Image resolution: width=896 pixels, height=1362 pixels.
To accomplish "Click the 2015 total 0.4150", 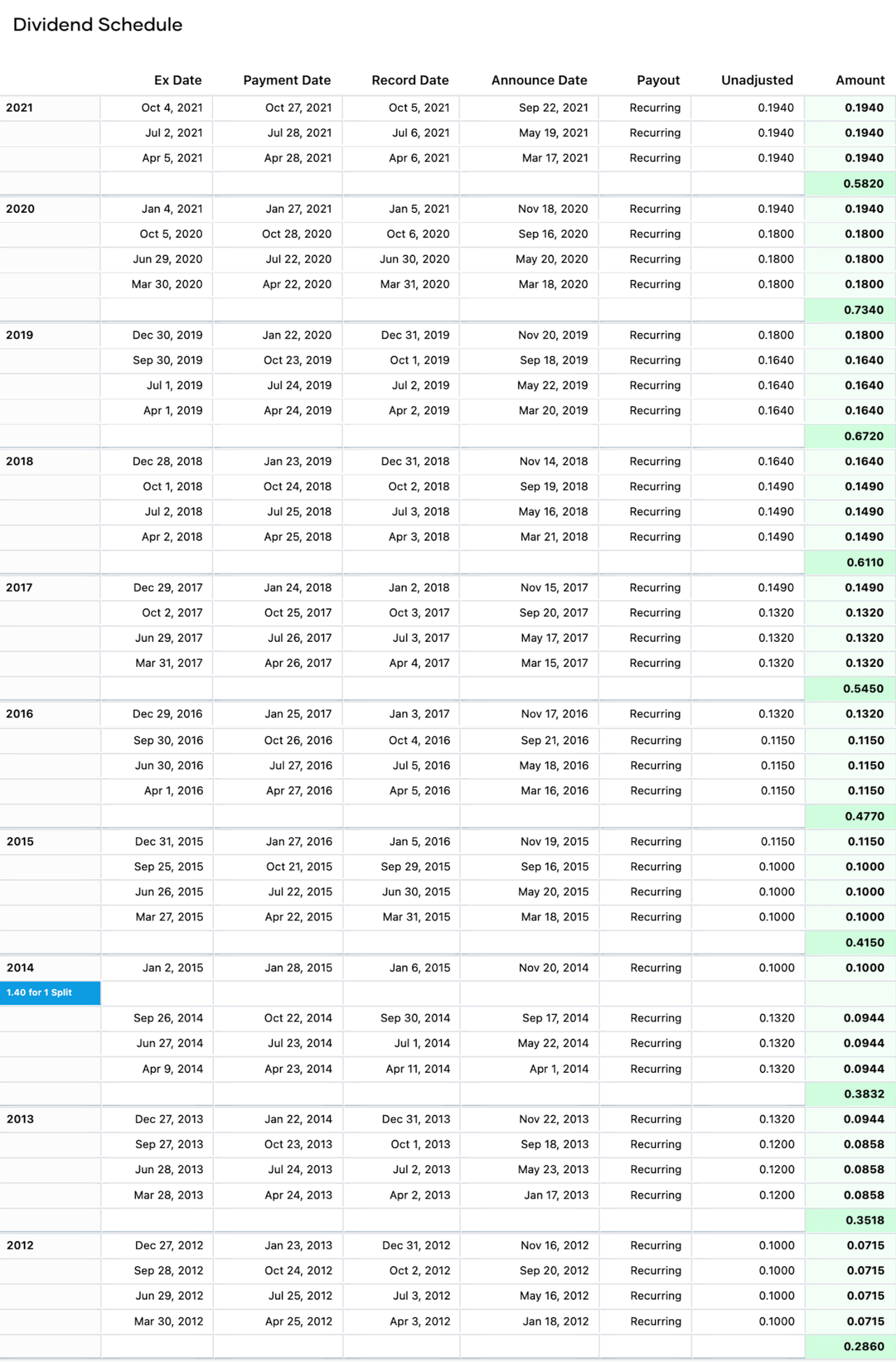I will click(865, 942).
